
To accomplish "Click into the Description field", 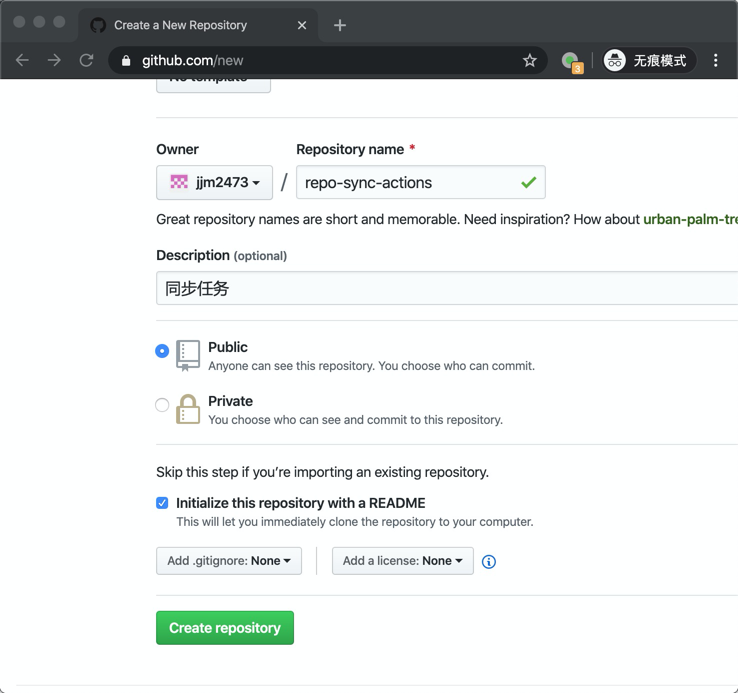I will tap(447, 288).
